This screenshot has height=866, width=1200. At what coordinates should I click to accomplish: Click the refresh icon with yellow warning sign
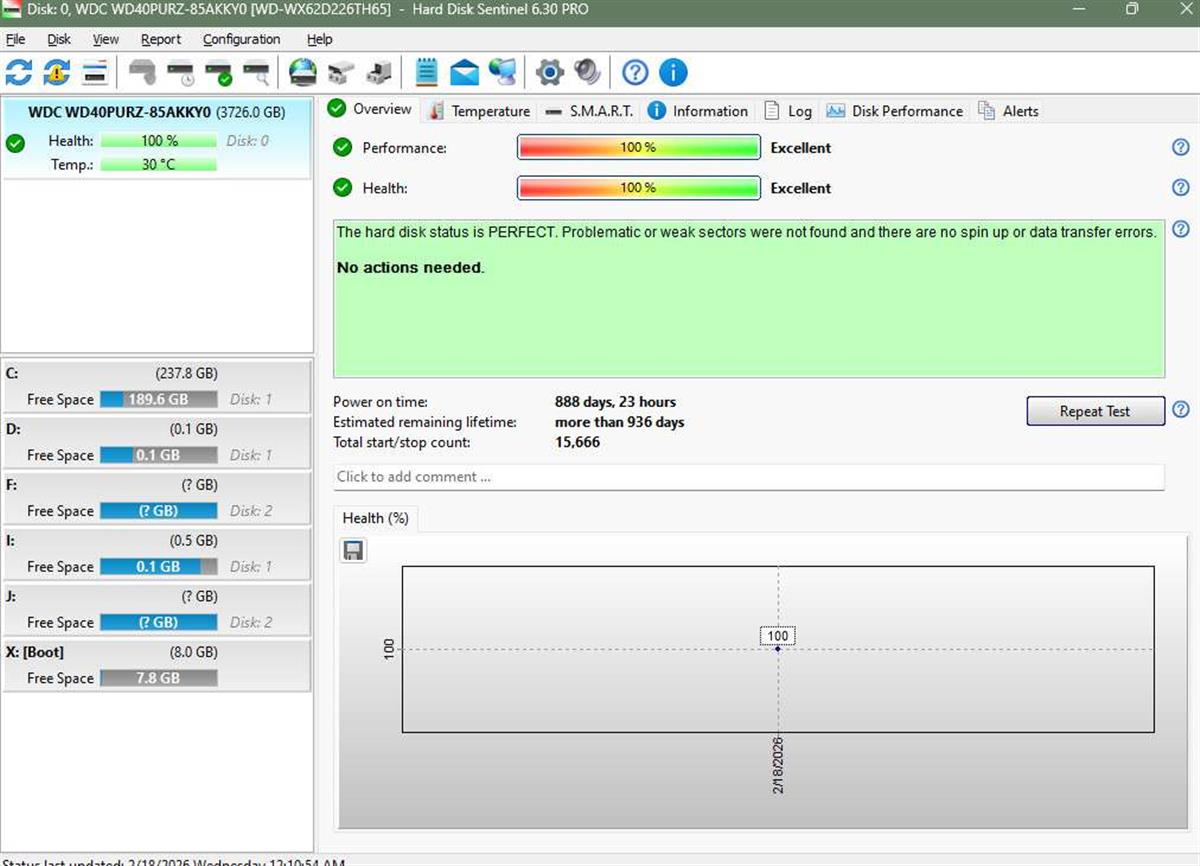(57, 72)
